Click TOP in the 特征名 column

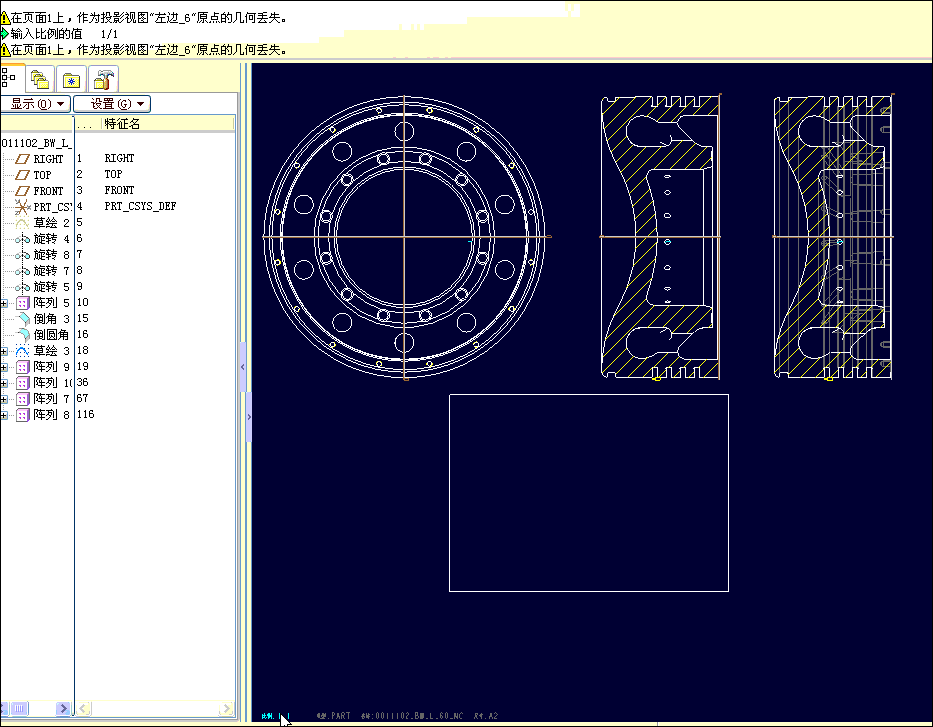(x=113, y=174)
